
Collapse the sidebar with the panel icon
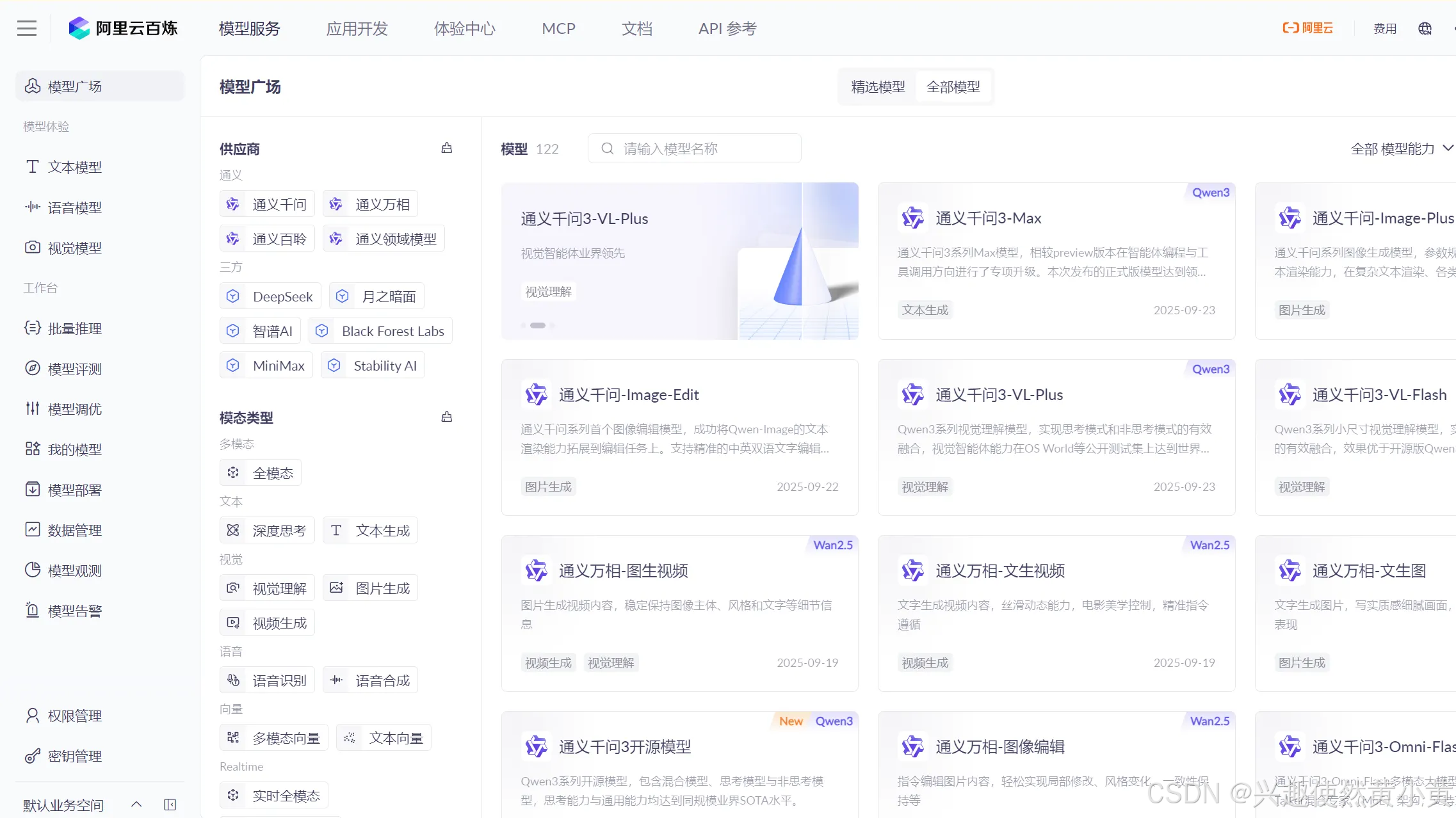click(x=170, y=804)
